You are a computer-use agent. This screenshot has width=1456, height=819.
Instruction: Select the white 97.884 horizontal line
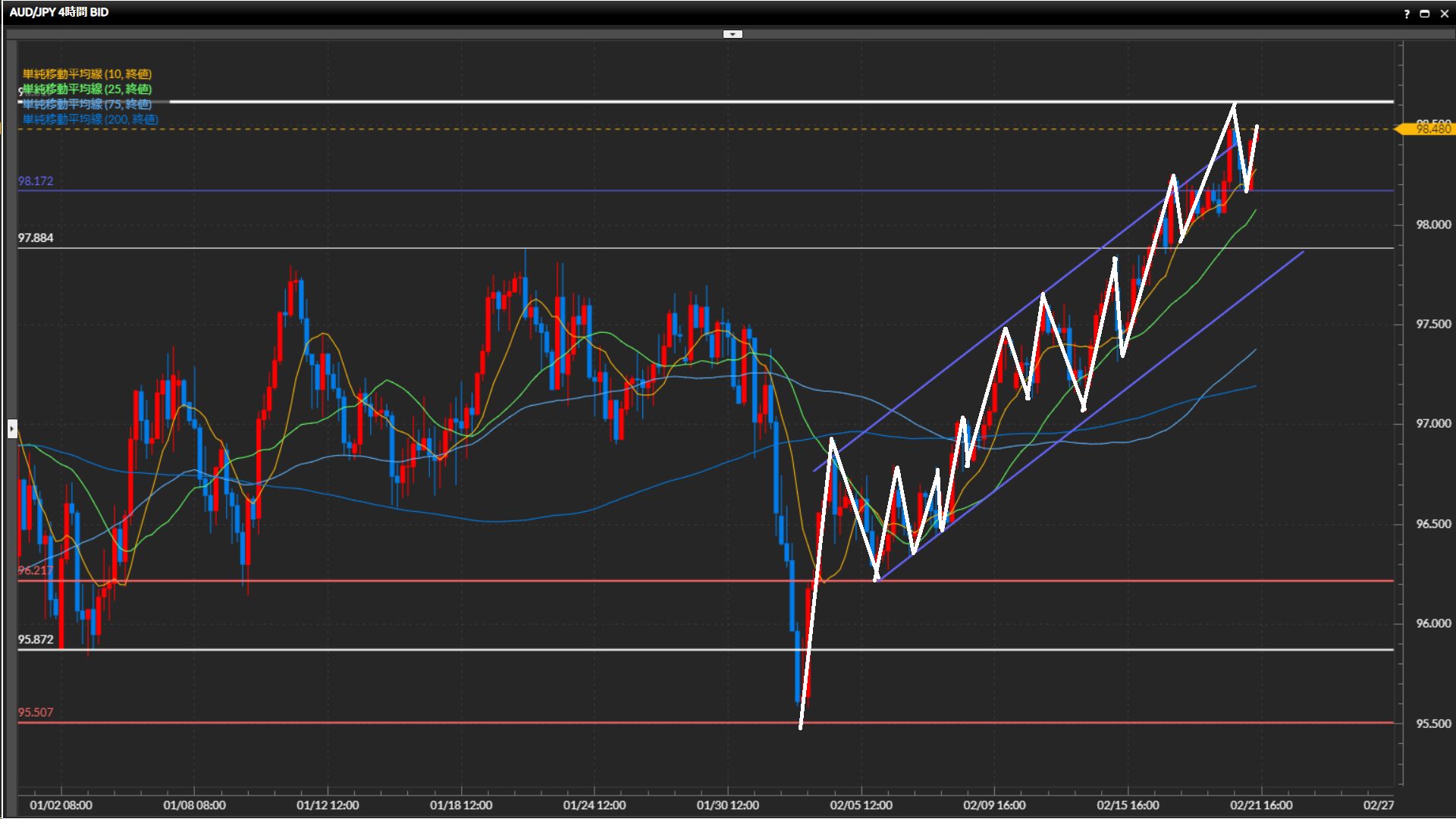tap(379, 248)
